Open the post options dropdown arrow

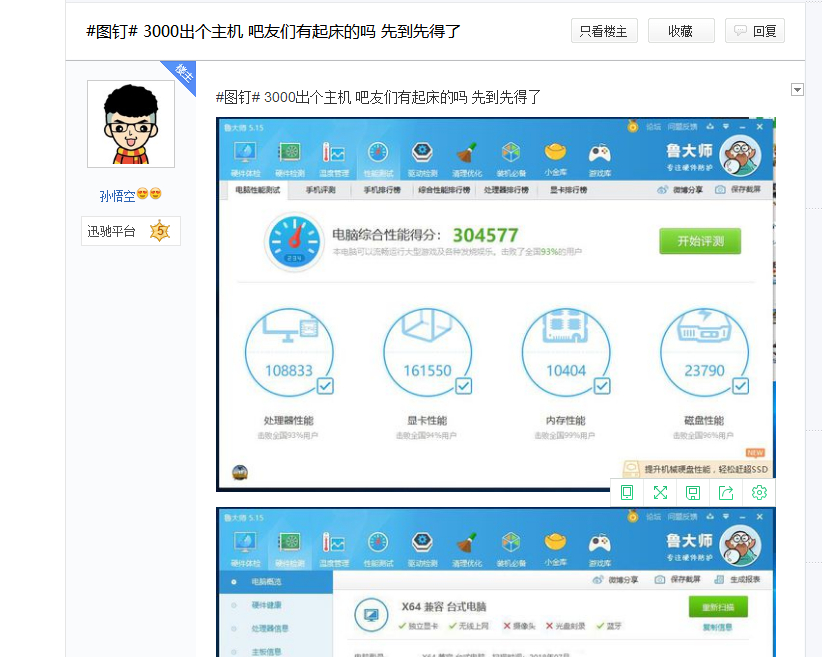[x=797, y=90]
